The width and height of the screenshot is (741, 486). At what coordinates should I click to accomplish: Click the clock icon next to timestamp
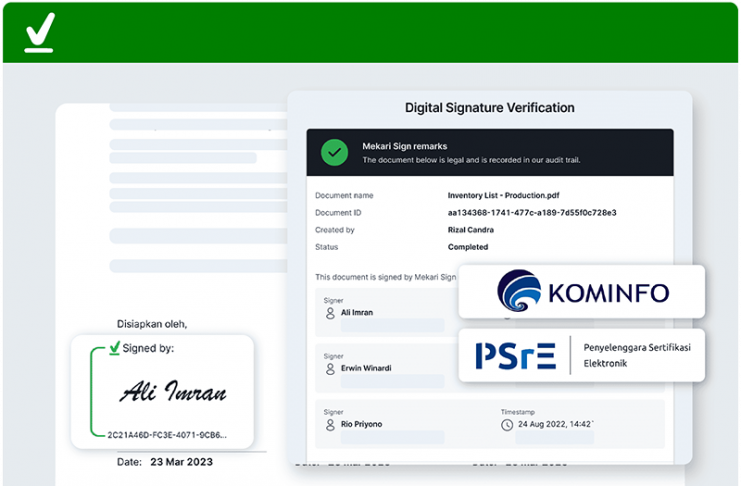coord(507,424)
